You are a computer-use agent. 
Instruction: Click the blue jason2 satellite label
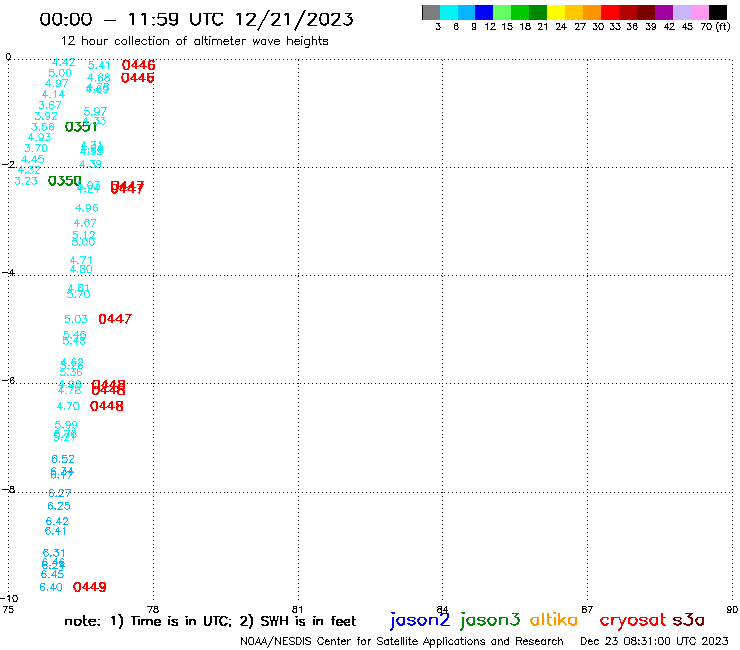[420, 620]
